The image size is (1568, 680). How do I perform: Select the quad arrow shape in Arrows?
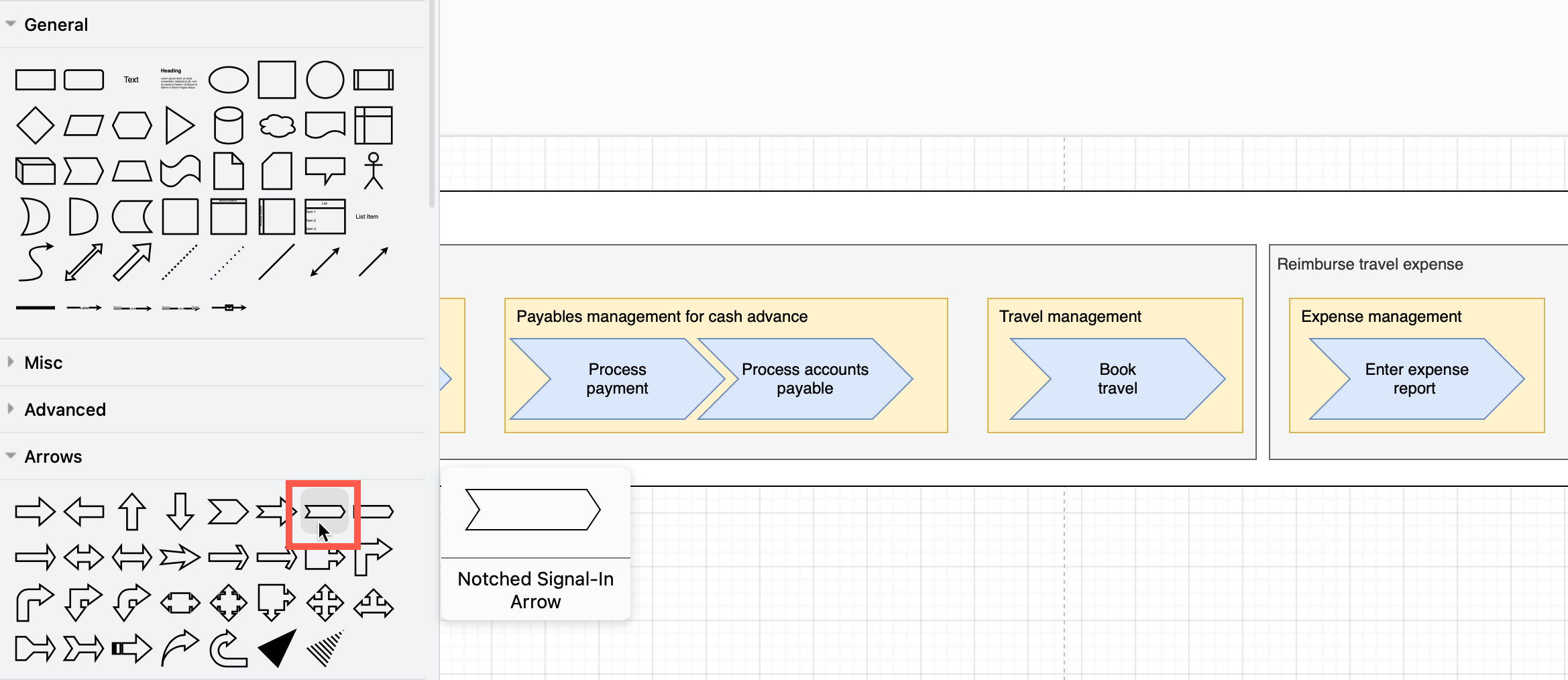[x=325, y=603]
